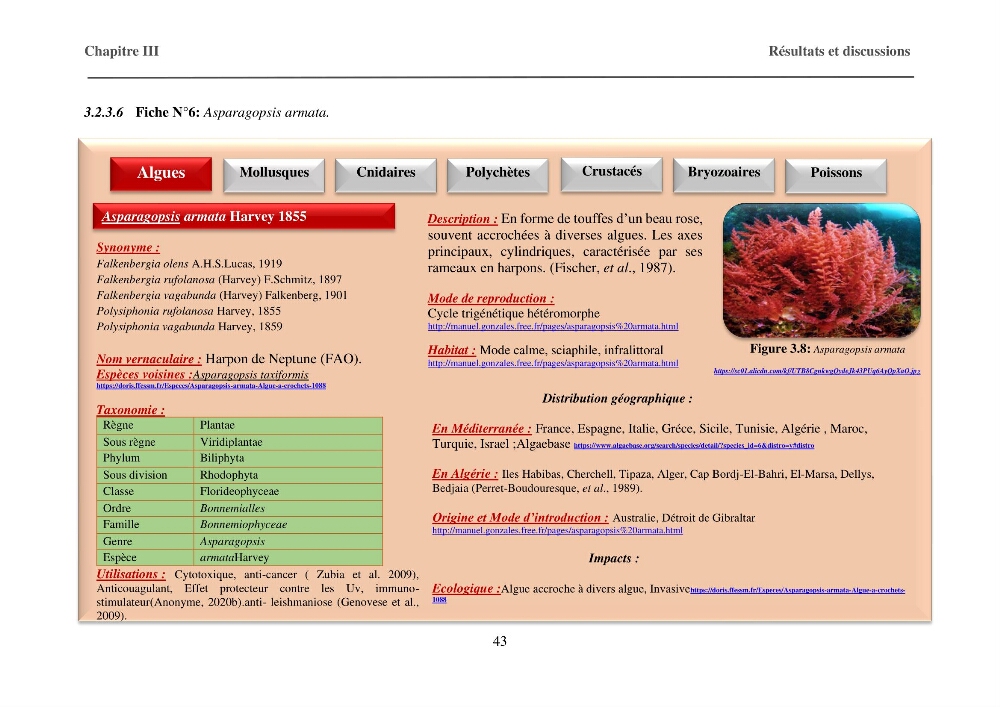Visit the algaebase.org search link

(694, 446)
